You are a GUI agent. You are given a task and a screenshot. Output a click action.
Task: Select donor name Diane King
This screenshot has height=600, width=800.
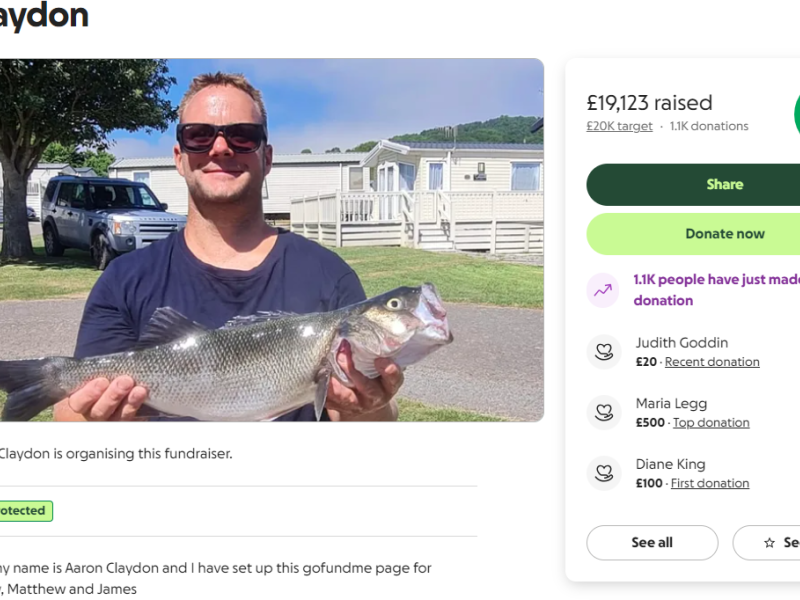pyautogui.click(x=670, y=465)
